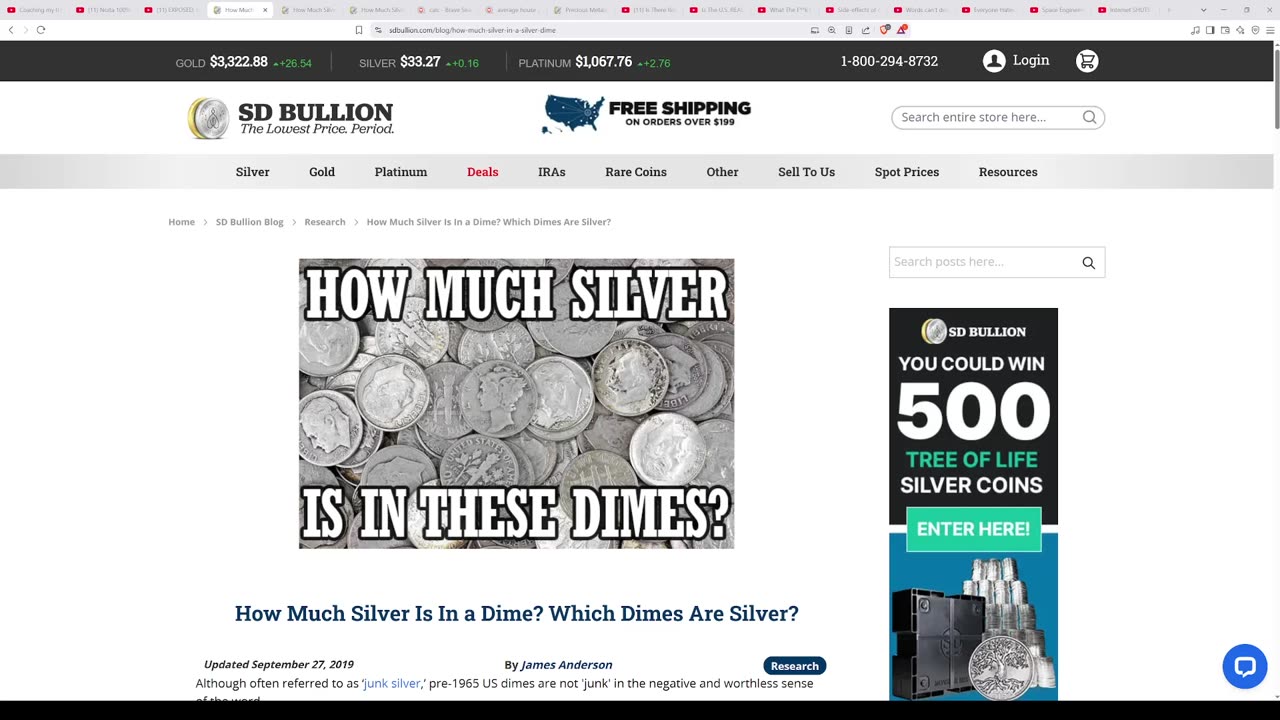The height and width of the screenshot is (720, 1280).
Task: Open the tab search dropdown arrow
Action: tap(1204, 10)
